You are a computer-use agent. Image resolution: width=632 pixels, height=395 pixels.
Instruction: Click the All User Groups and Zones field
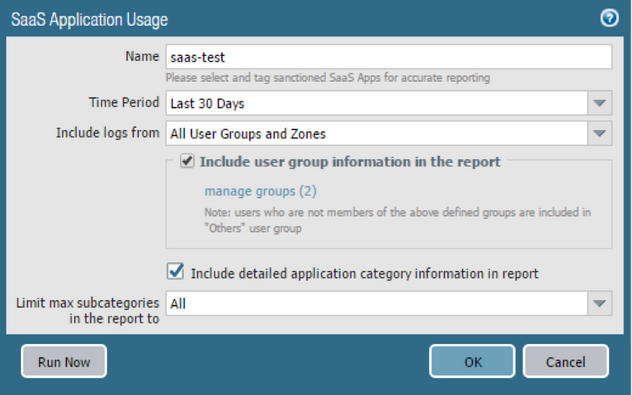pos(376,133)
